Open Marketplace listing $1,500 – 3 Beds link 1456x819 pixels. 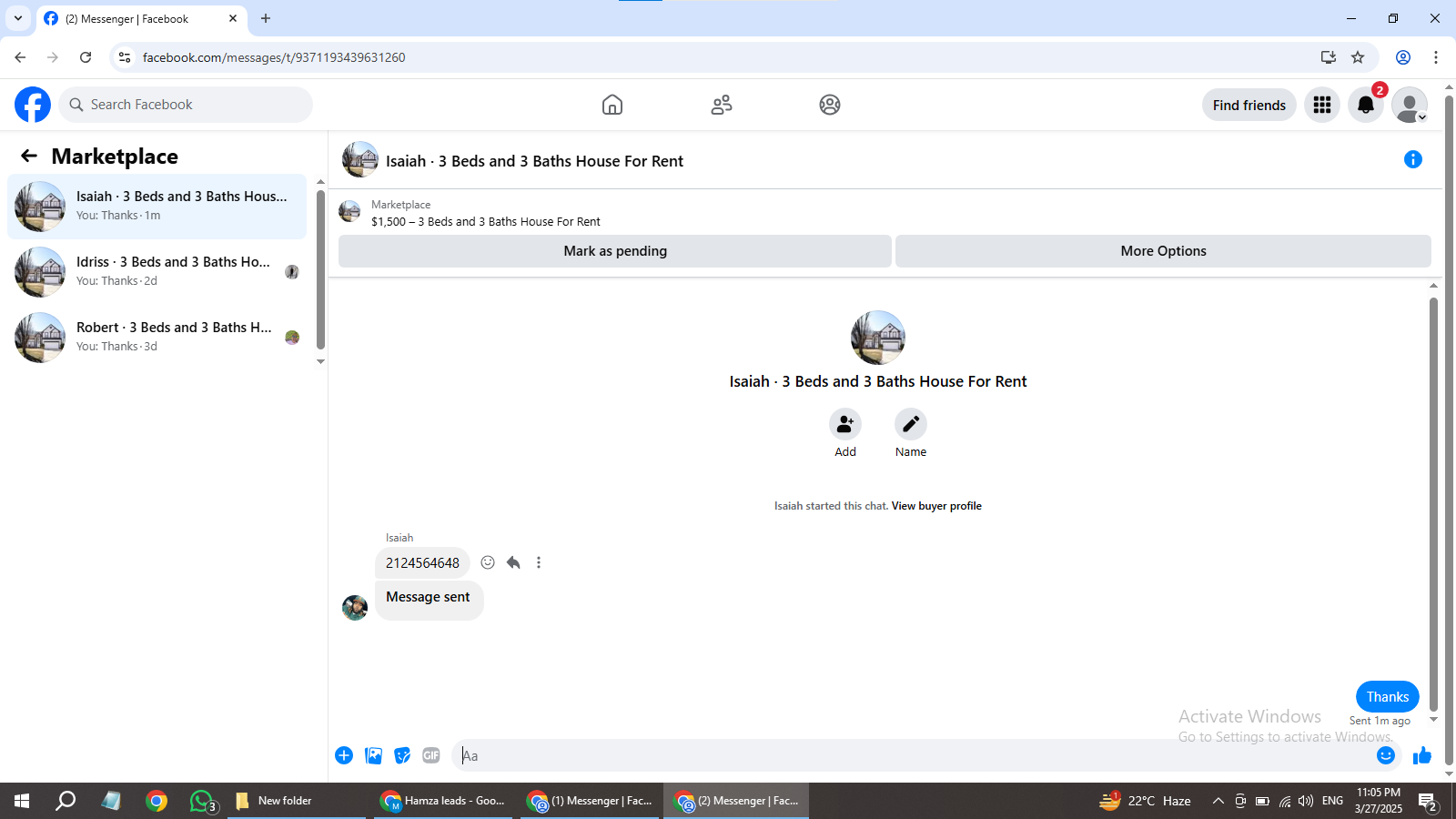(x=486, y=221)
